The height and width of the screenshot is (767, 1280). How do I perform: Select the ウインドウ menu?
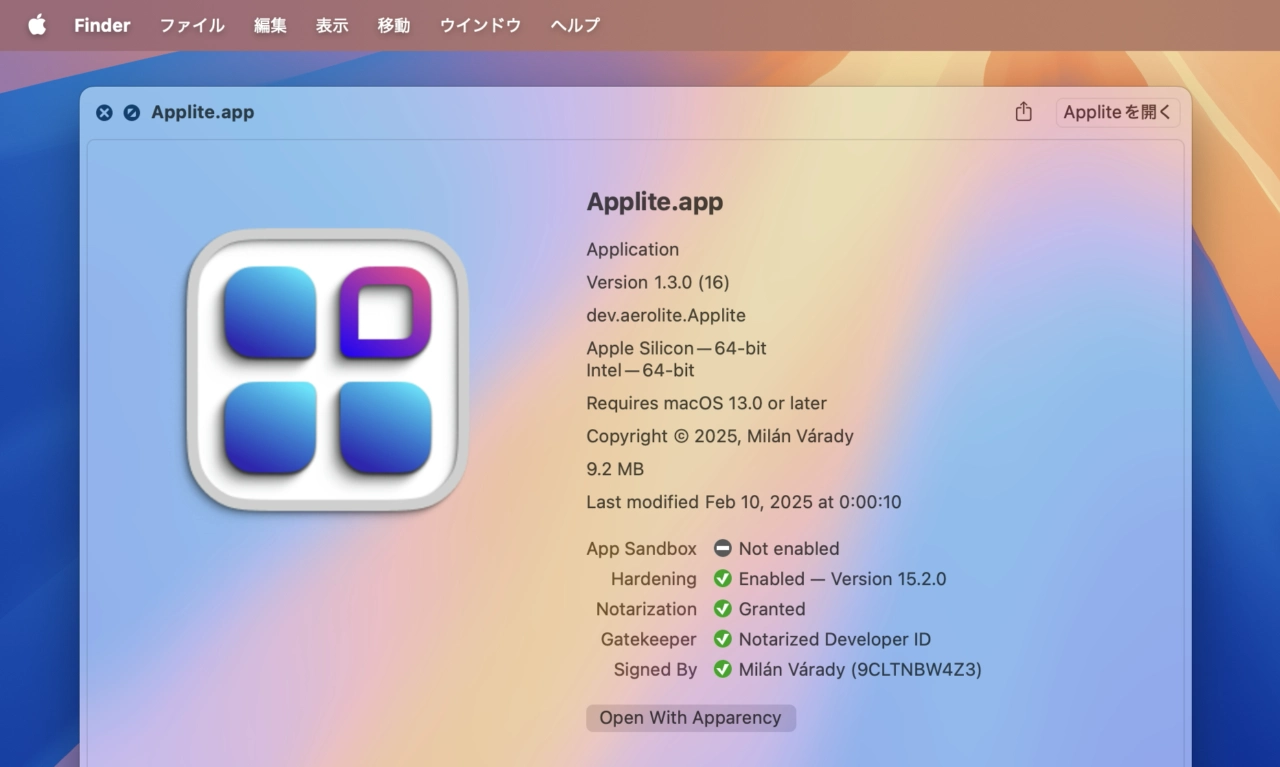pos(480,25)
